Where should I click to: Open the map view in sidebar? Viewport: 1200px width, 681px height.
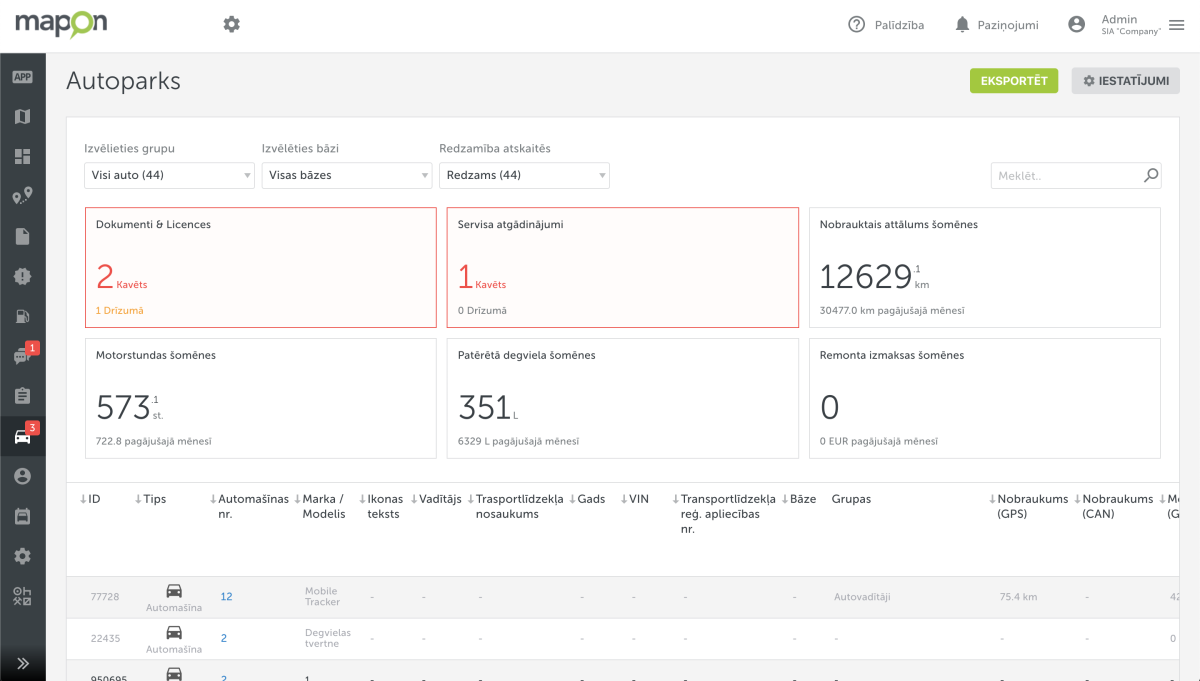pos(22,117)
